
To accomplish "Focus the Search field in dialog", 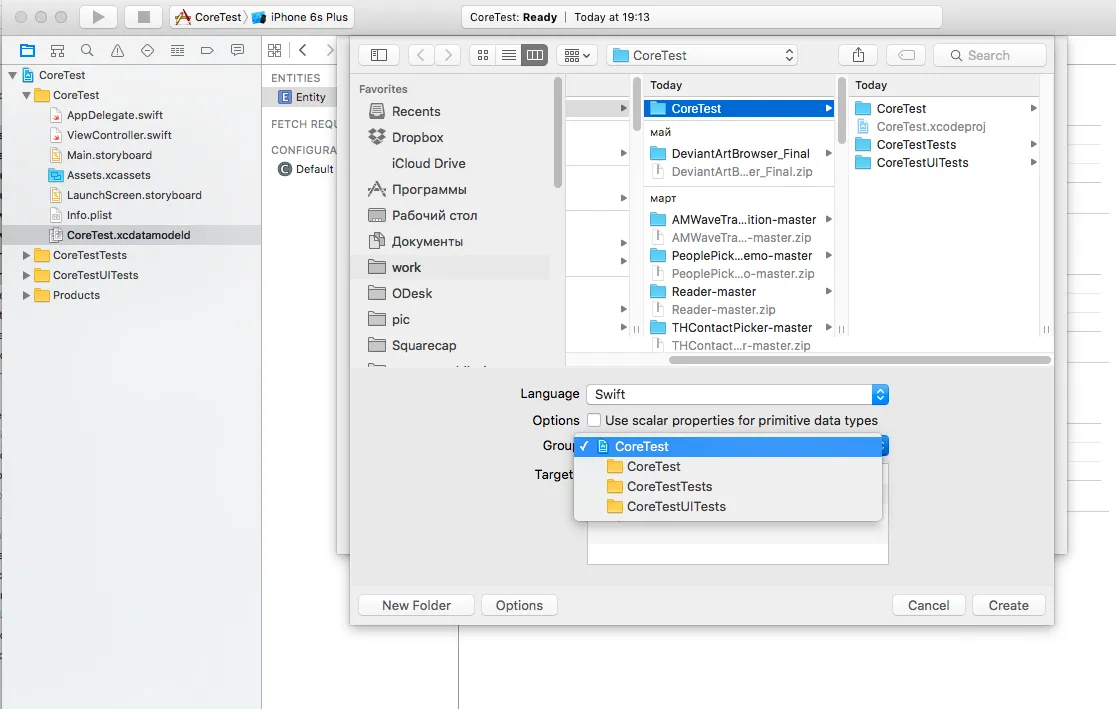I will [989, 55].
